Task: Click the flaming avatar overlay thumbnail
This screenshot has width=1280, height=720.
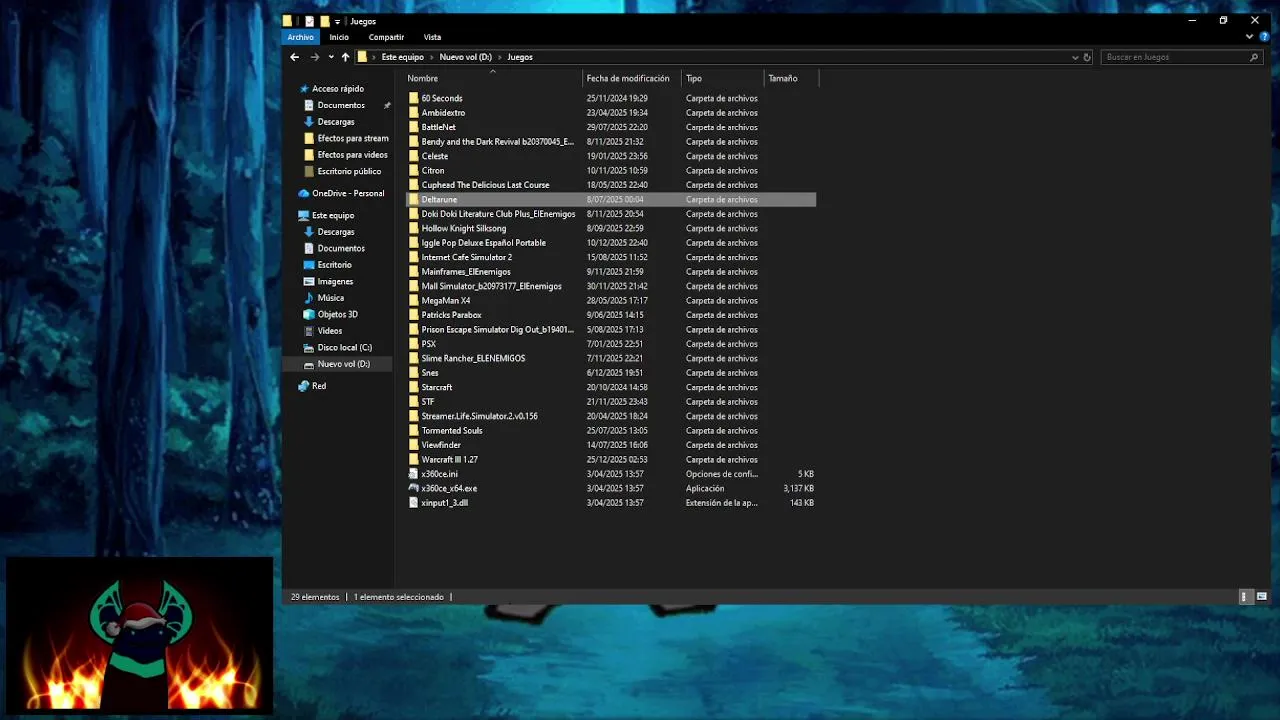Action: pyautogui.click(x=139, y=636)
